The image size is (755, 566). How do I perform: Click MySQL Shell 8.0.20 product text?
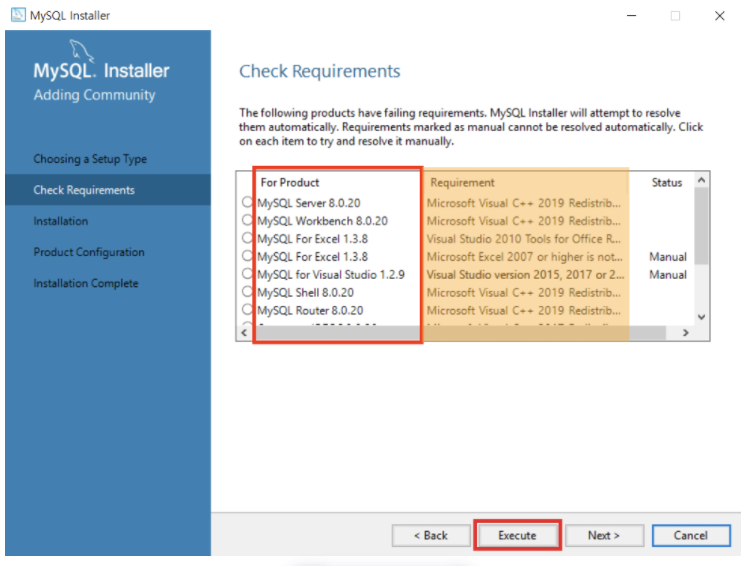[x=305, y=292]
